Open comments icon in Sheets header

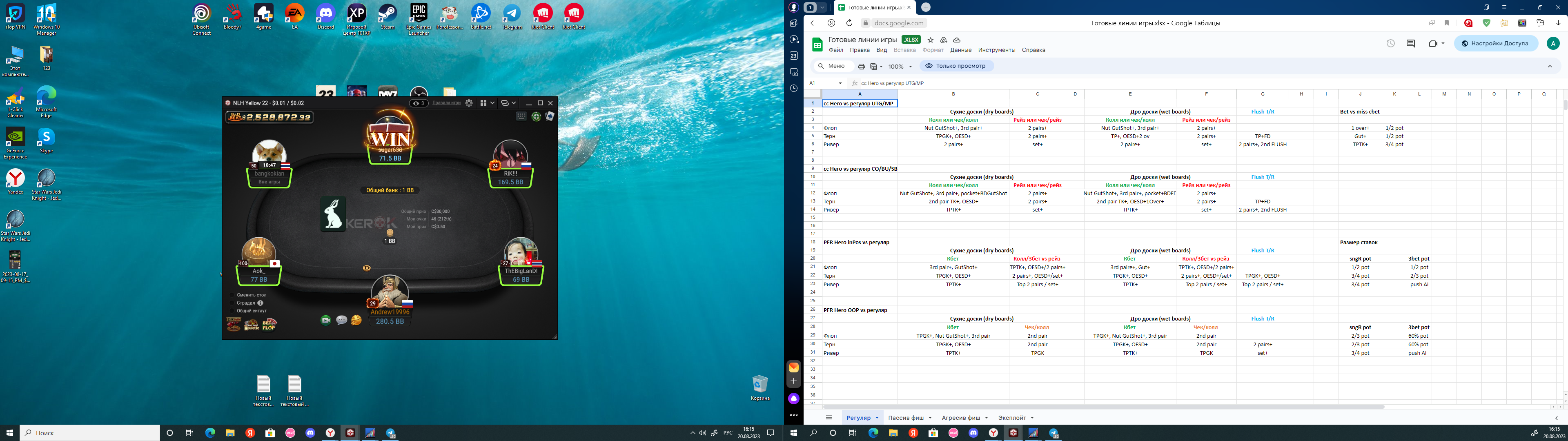point(1410,43)
